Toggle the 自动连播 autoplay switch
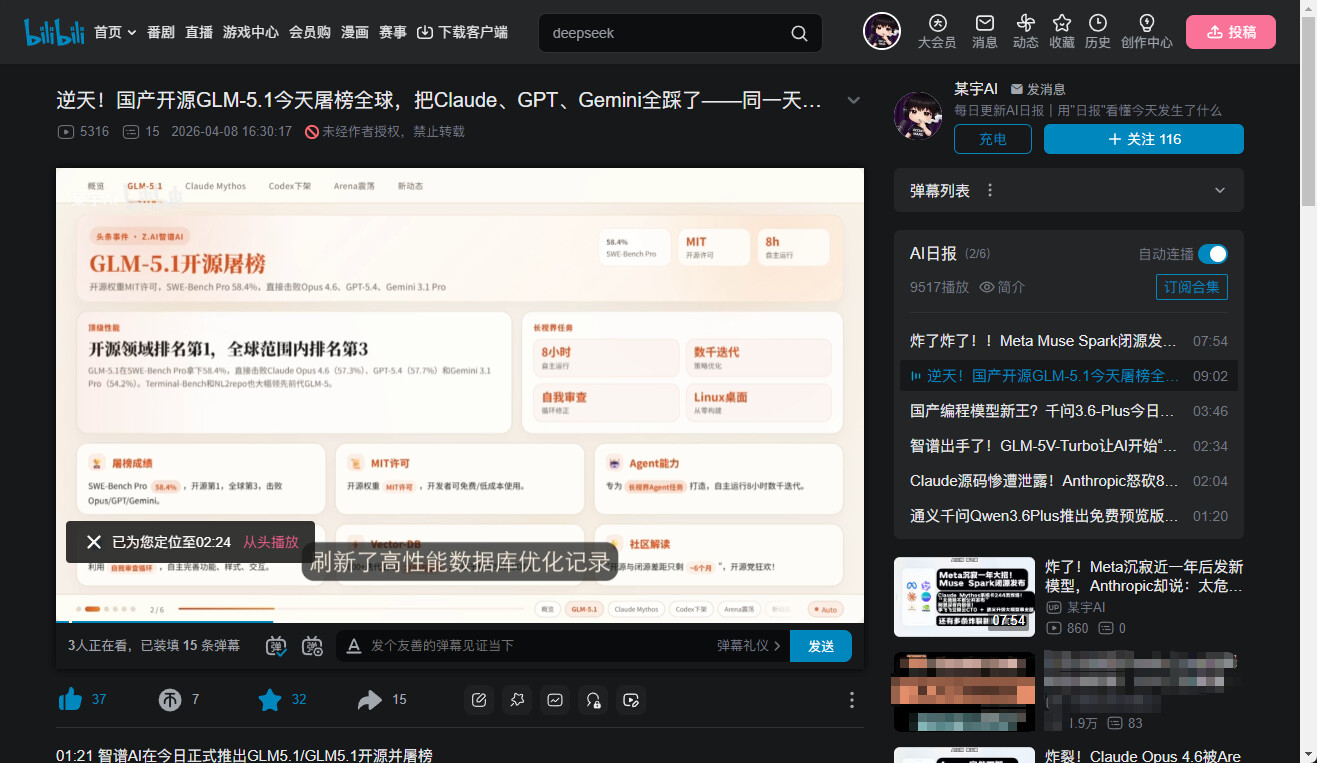This screenshot has height=763, width=1317. [x=1212, y=254]
